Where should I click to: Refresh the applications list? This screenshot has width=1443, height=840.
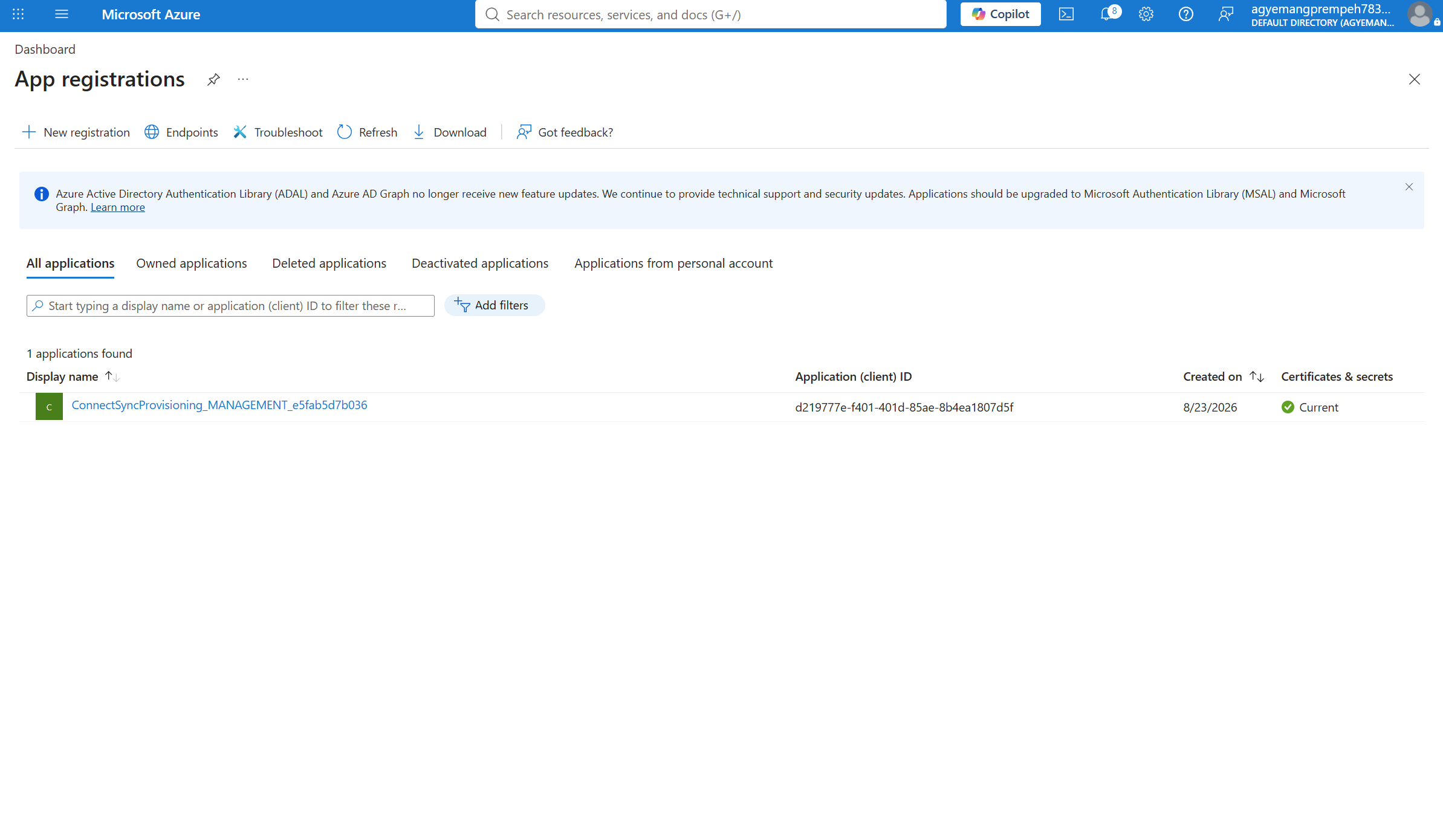pyautogui.click(x=368, y=132)
